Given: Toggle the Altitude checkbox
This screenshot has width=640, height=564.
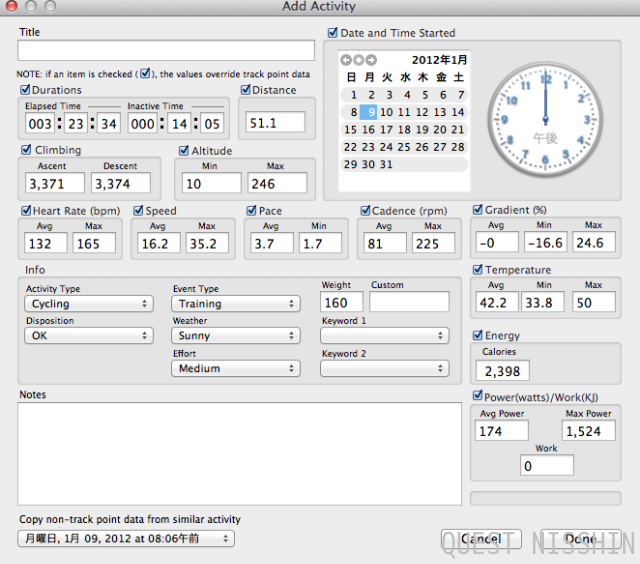Looking at the screenshot, I should [x=184, y=151].
